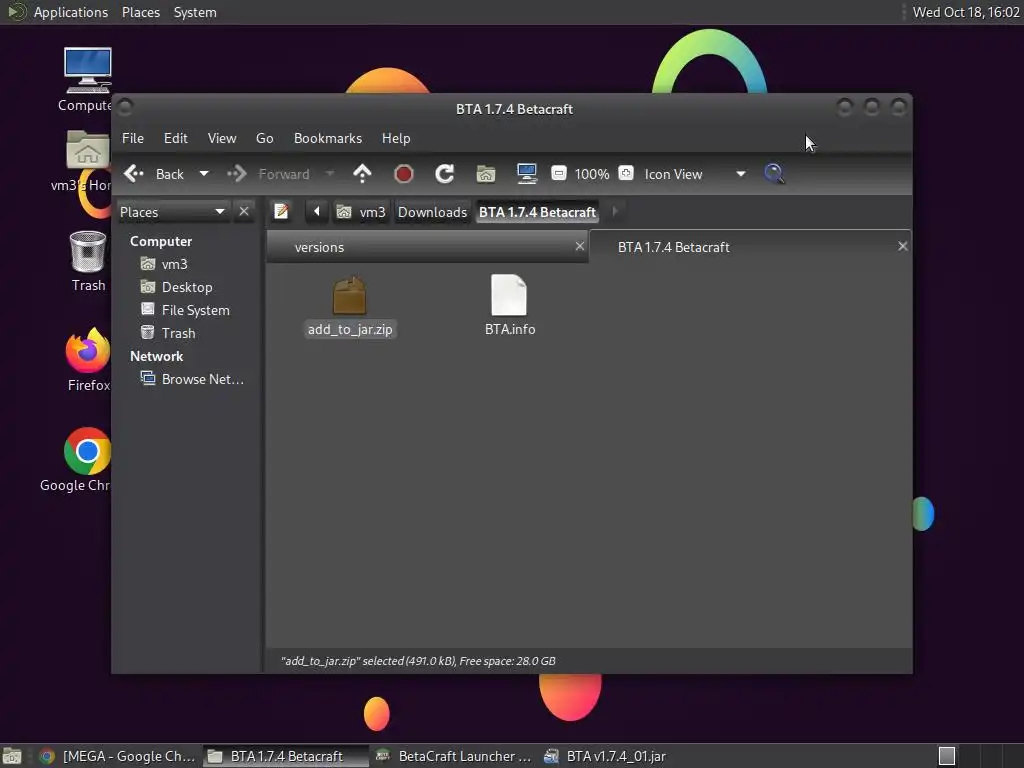Switch to BetaCraft Launcher taskbar window
Image resolution: width=1024 pixels, height=768 pixels.
(453, 756)
